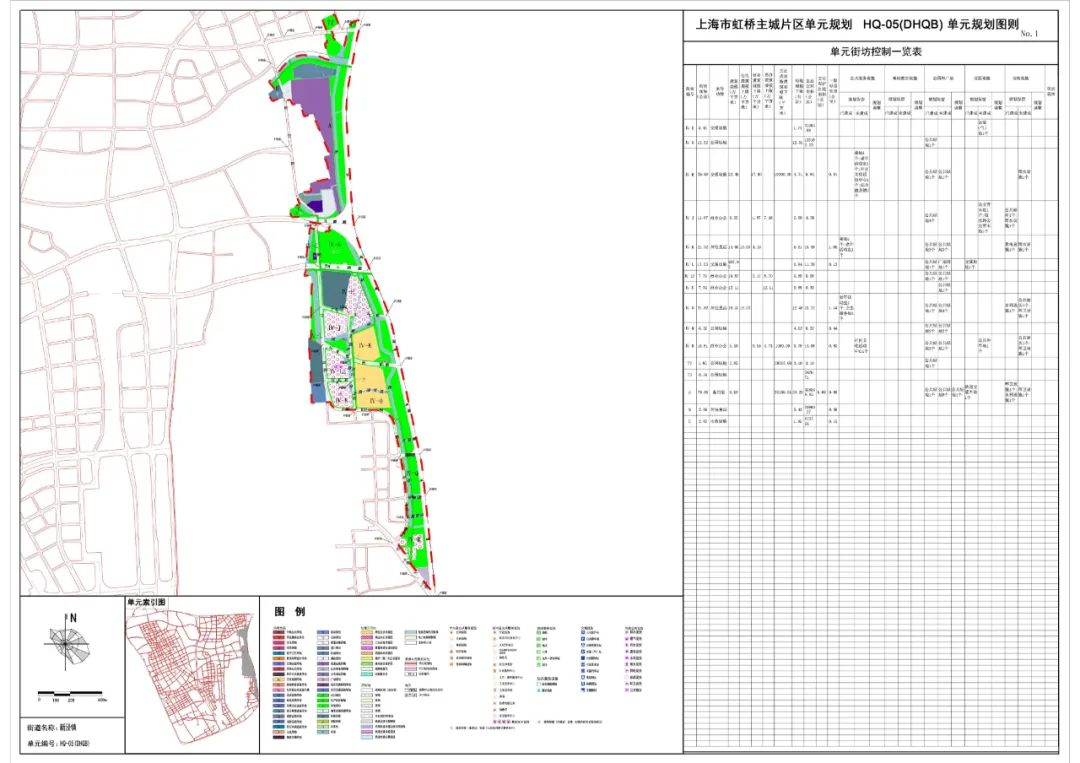This screenshot has height=763, width=1080.
Task: Click the title '上海市虹桥主城片区单元规划'
Action: 773,25
